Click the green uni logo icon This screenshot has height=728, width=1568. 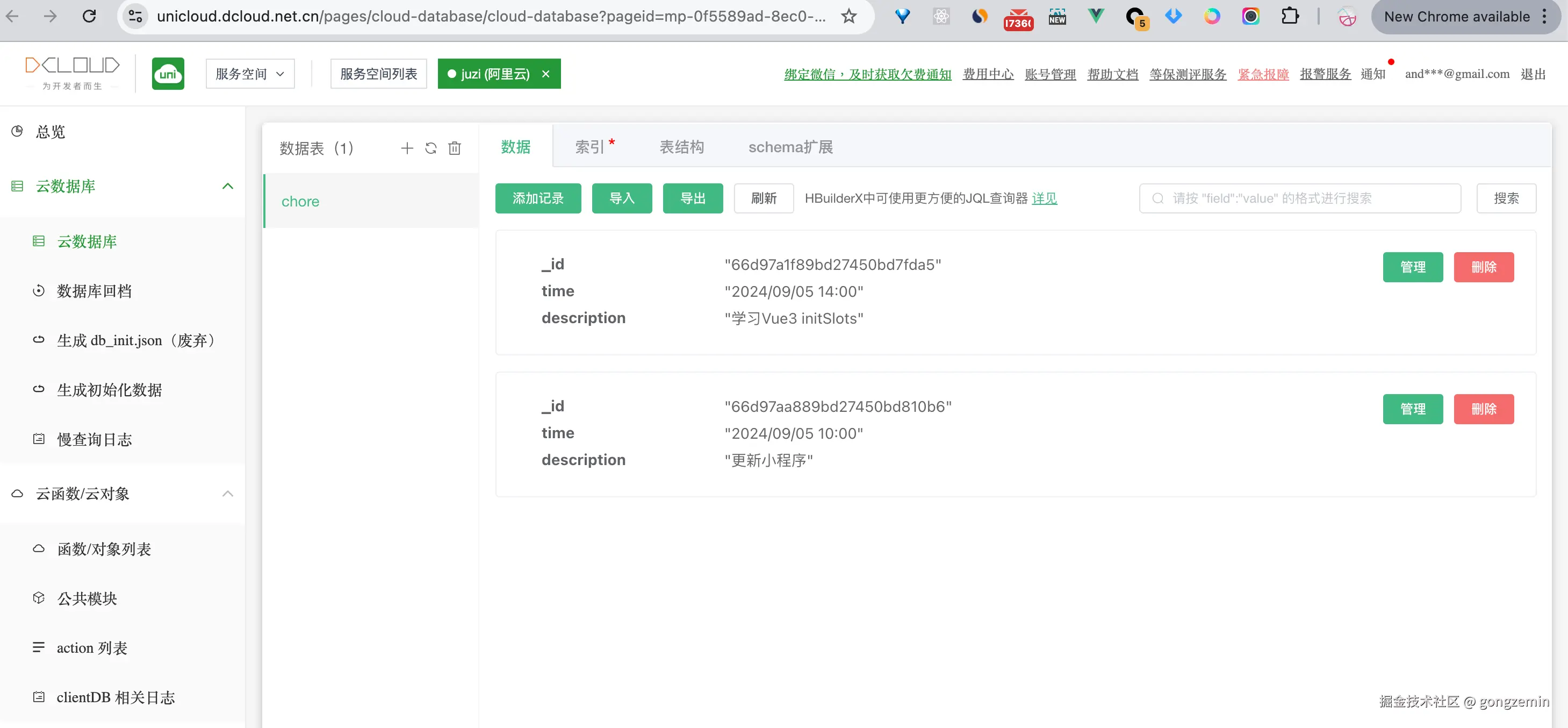tap(168, 74)
